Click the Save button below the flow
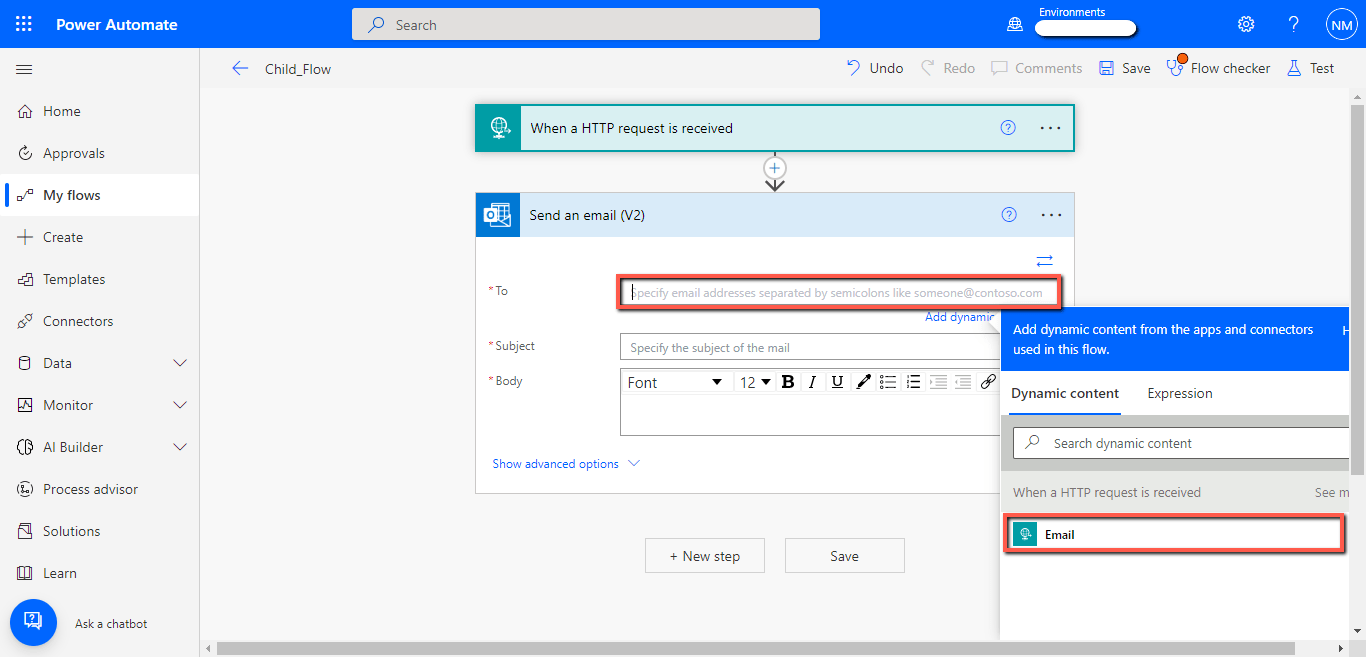The height and width of the screenshot is (657, 1366). [844, 556]
